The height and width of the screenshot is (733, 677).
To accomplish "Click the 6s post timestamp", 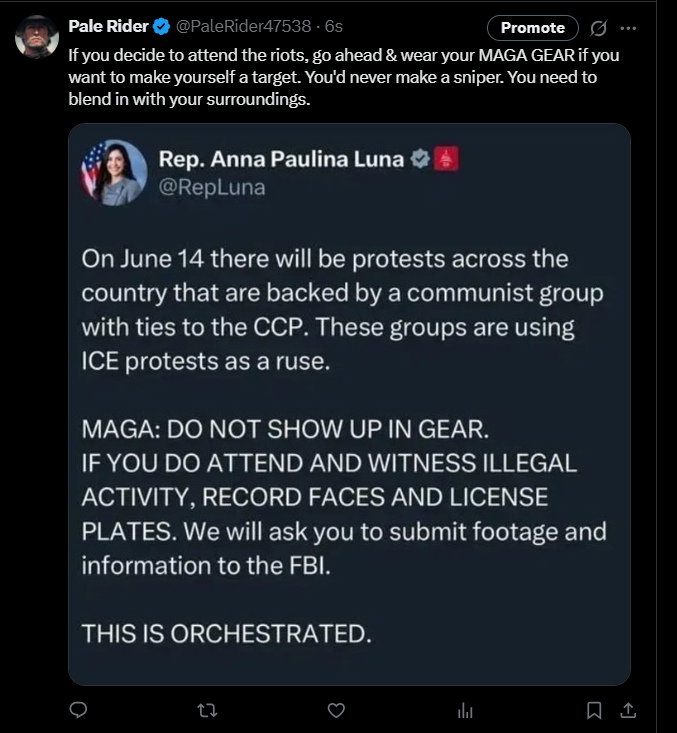I will pos(334,26).
